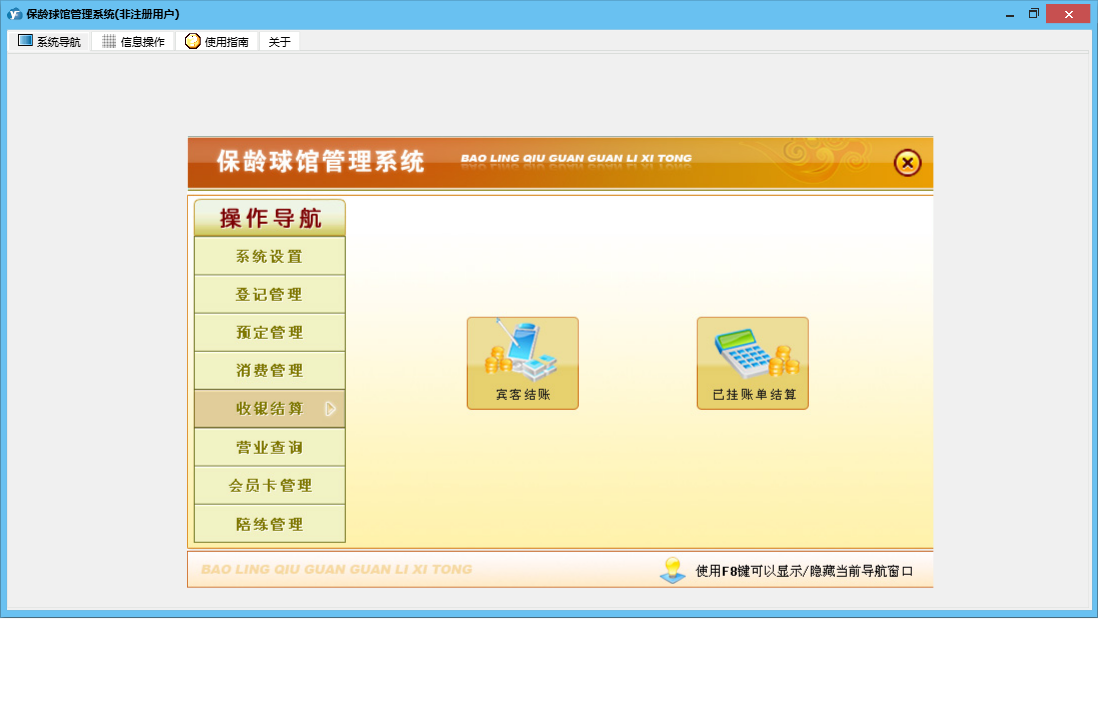This screenshot has width=1098, height=722.
Task: Click the 信息操作 grid icon
Action: [x=109, y=41]
